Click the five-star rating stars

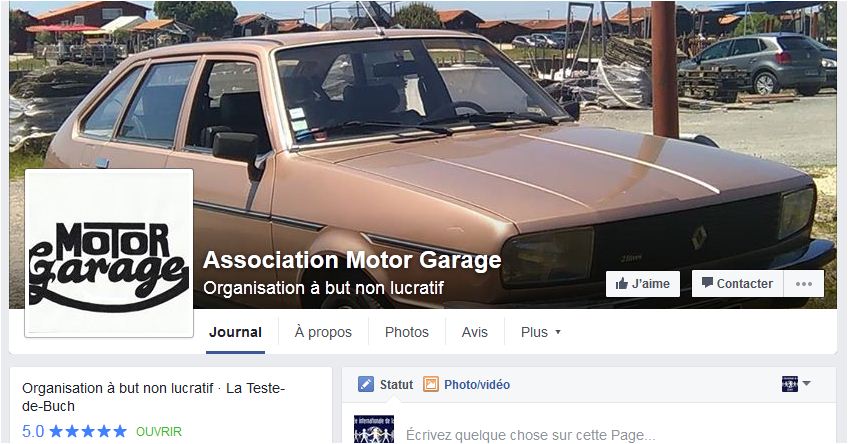[88, 432]
